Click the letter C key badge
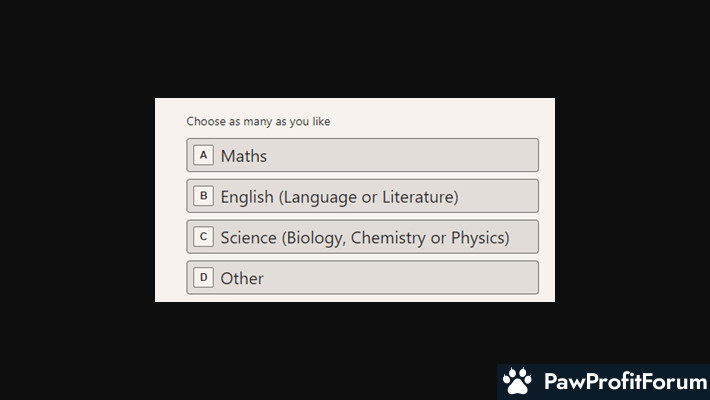This screenshot has width=710, height=400. point(203,236)
